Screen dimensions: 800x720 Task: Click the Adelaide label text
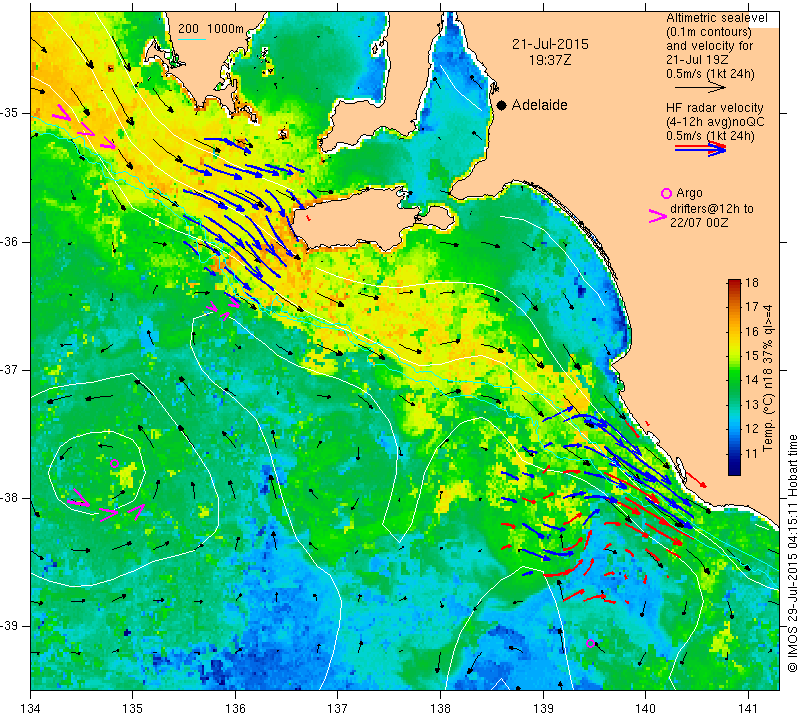539,105
